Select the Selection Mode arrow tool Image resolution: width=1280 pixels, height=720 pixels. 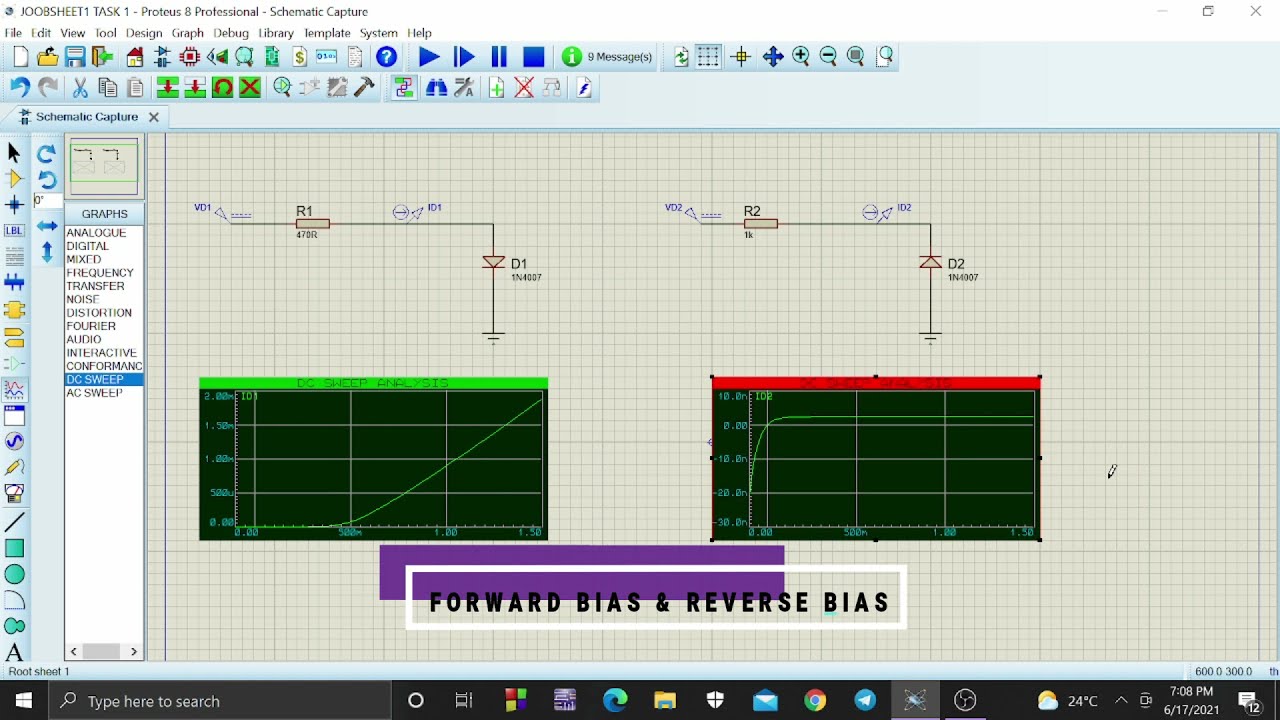click(x=14, y=153)
